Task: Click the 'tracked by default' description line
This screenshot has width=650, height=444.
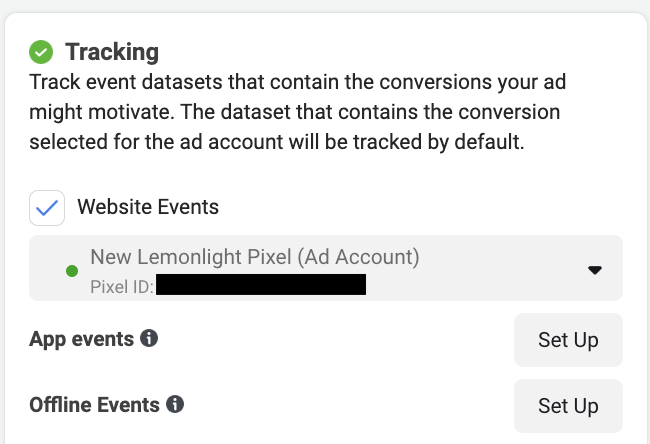Action: coord(276,141)
